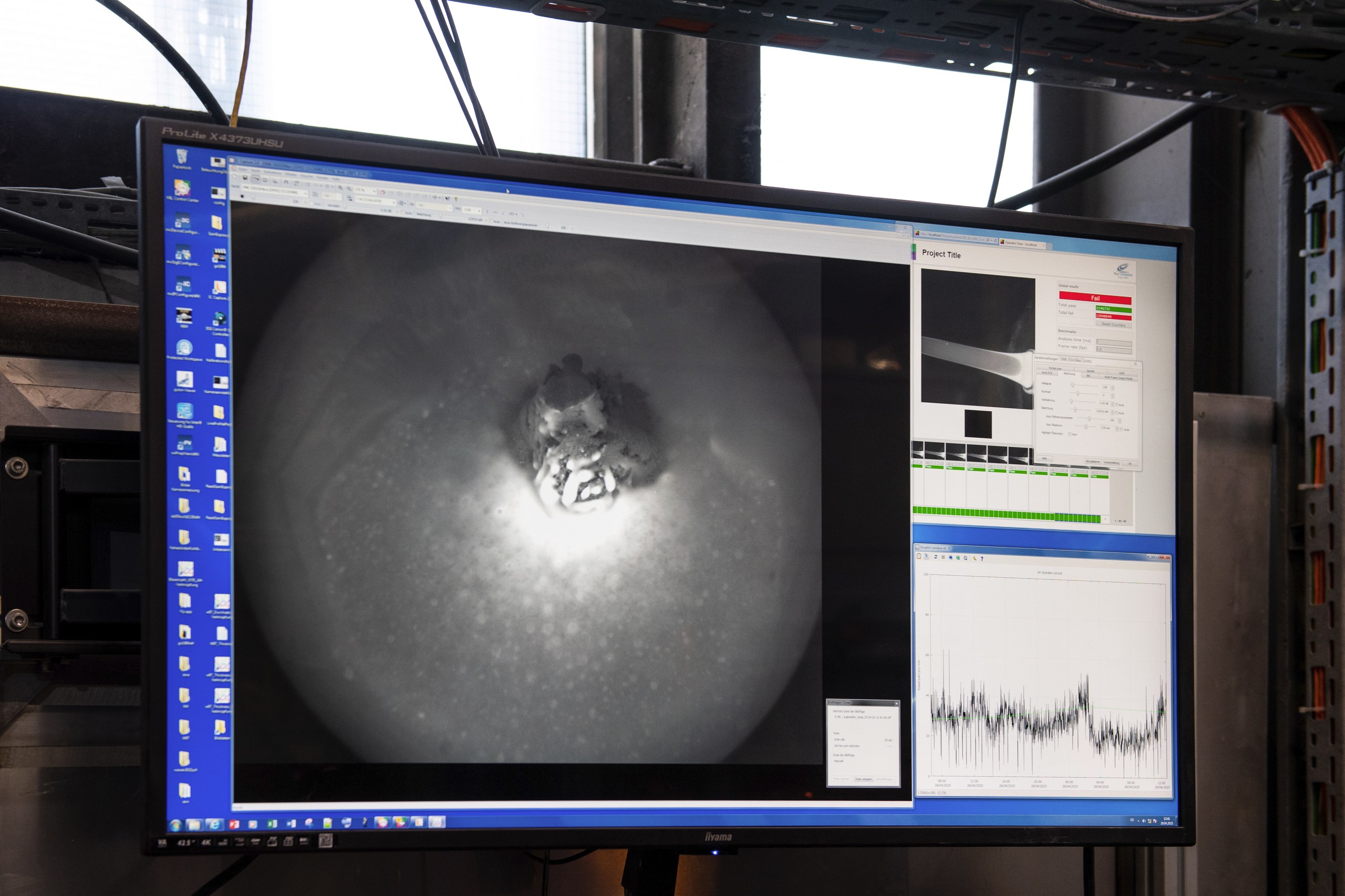
Task: Click the help question mark in Gnuplot toolbar
Action: [982, 559]
